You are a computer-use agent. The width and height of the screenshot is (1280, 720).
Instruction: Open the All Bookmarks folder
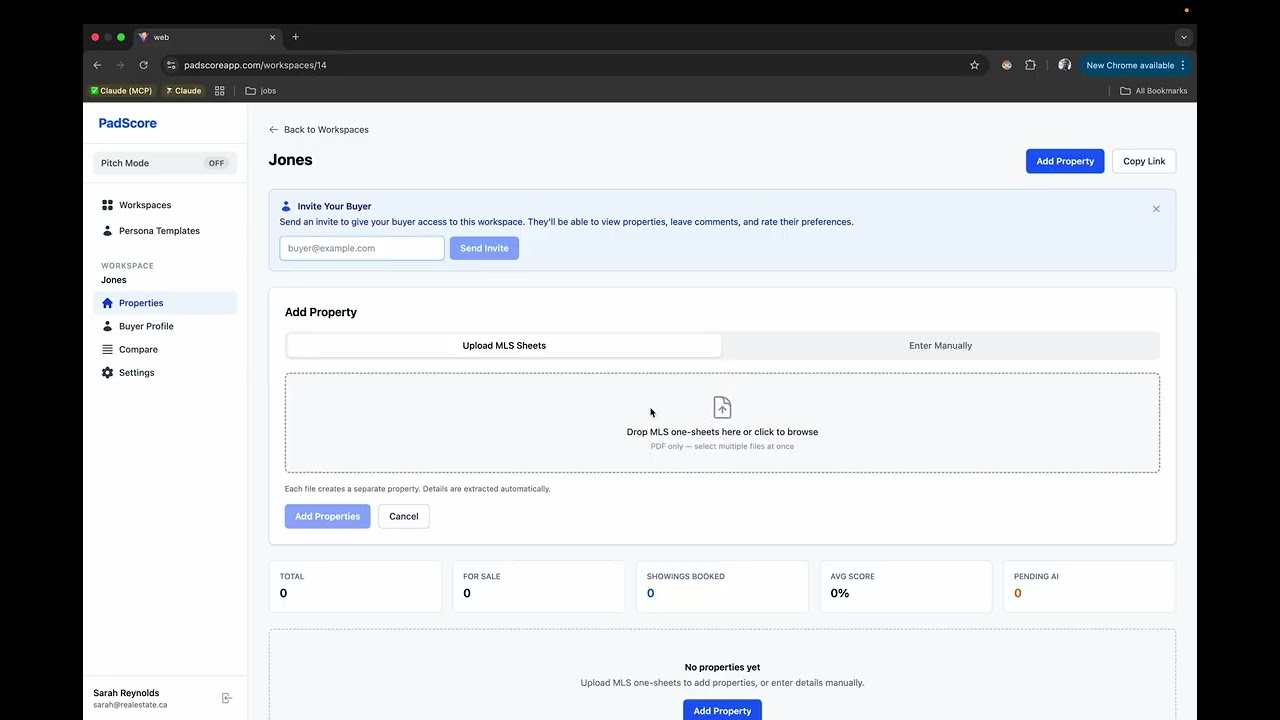point(1153,91)
